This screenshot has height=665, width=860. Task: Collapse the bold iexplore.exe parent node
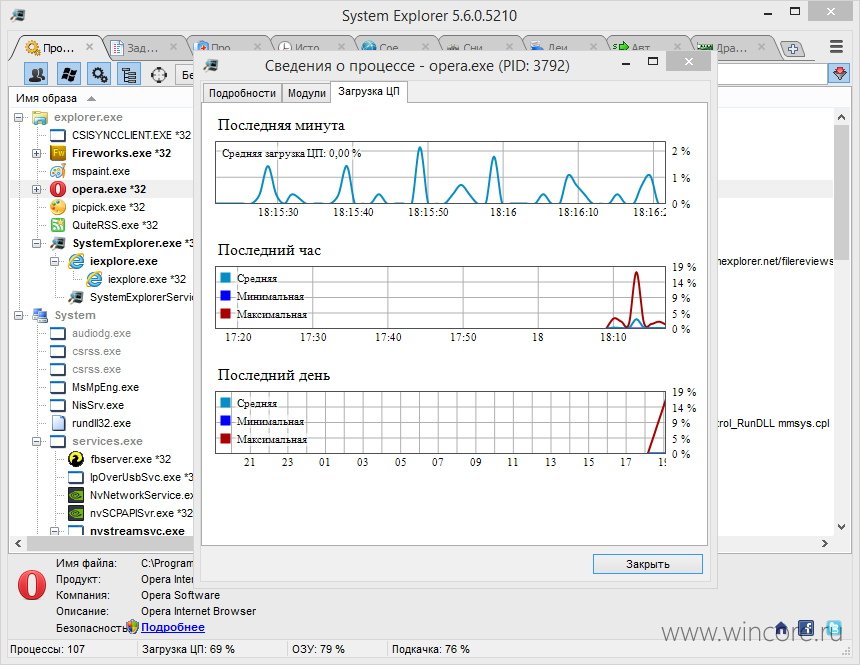[54, 261]
